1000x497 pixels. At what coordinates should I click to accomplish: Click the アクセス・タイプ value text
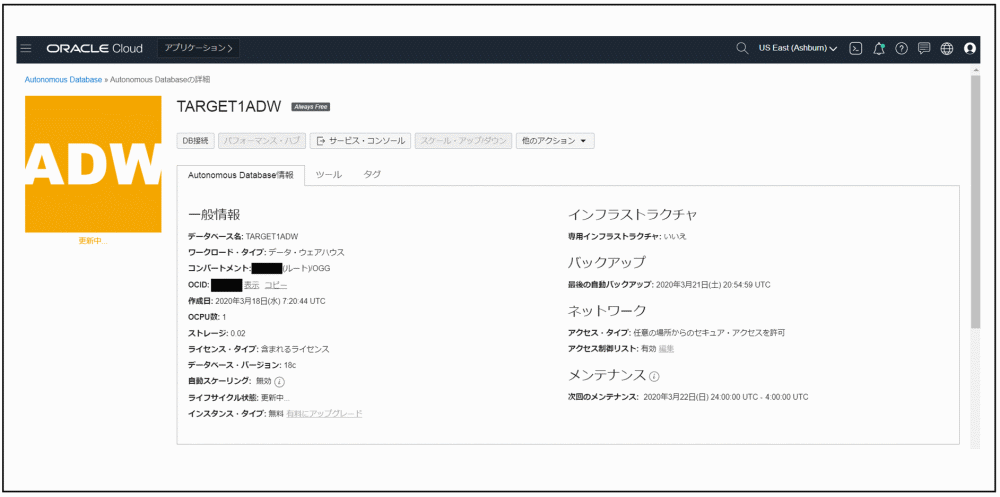[x=708, y=332]
